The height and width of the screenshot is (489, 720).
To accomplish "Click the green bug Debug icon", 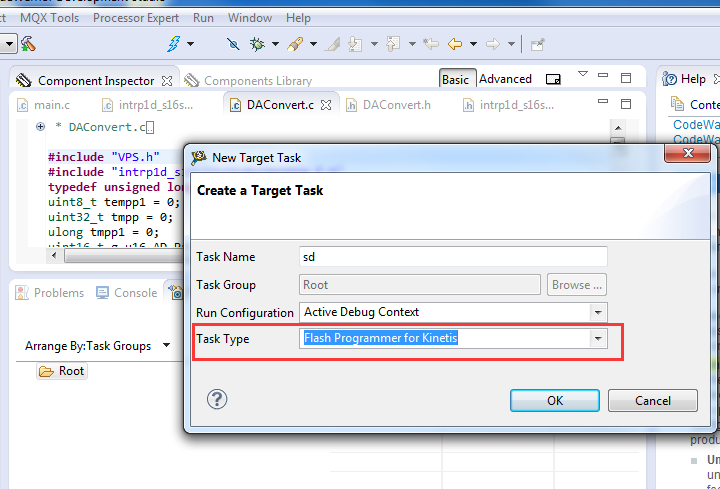I will point(257,44).
